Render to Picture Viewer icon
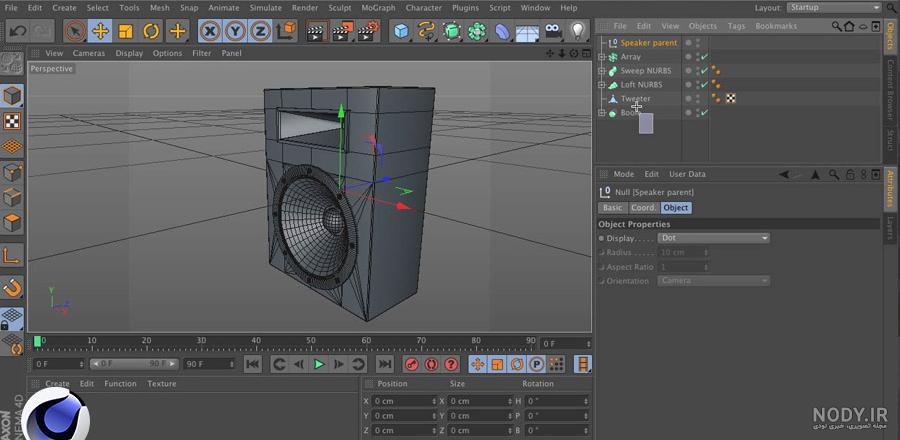900x440 pixels. (x=343, y=31)
